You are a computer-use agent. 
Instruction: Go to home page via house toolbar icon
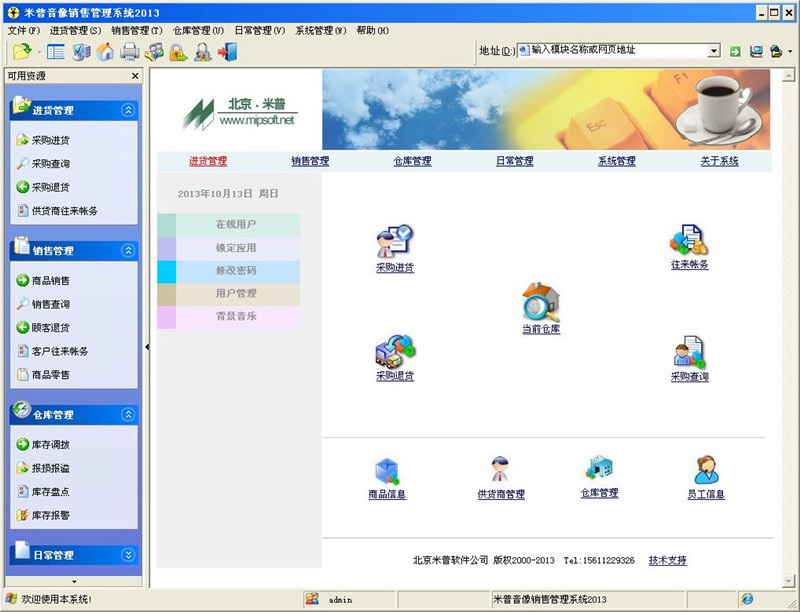[105, 52]
